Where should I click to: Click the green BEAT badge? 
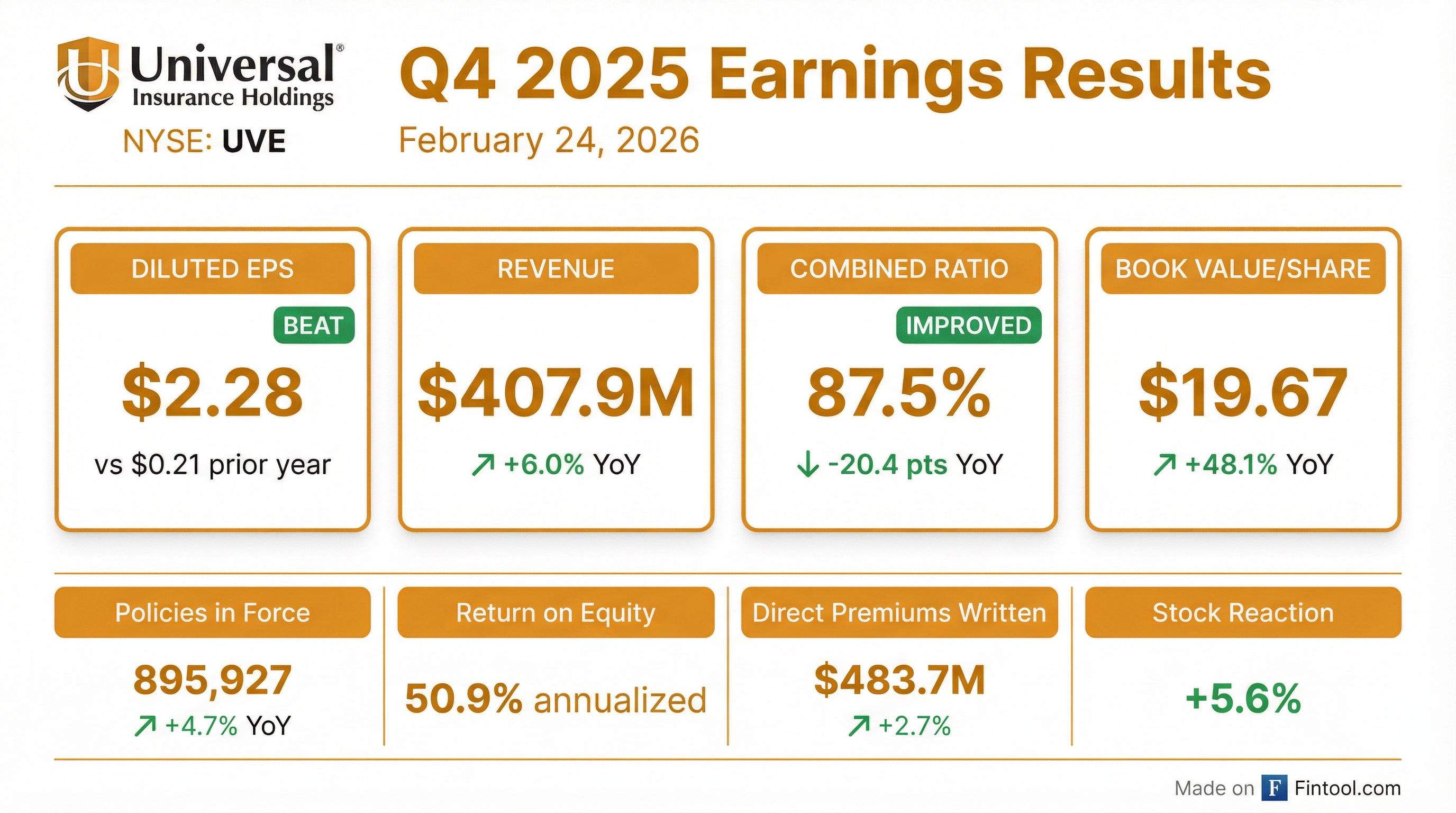pos(314,326)
